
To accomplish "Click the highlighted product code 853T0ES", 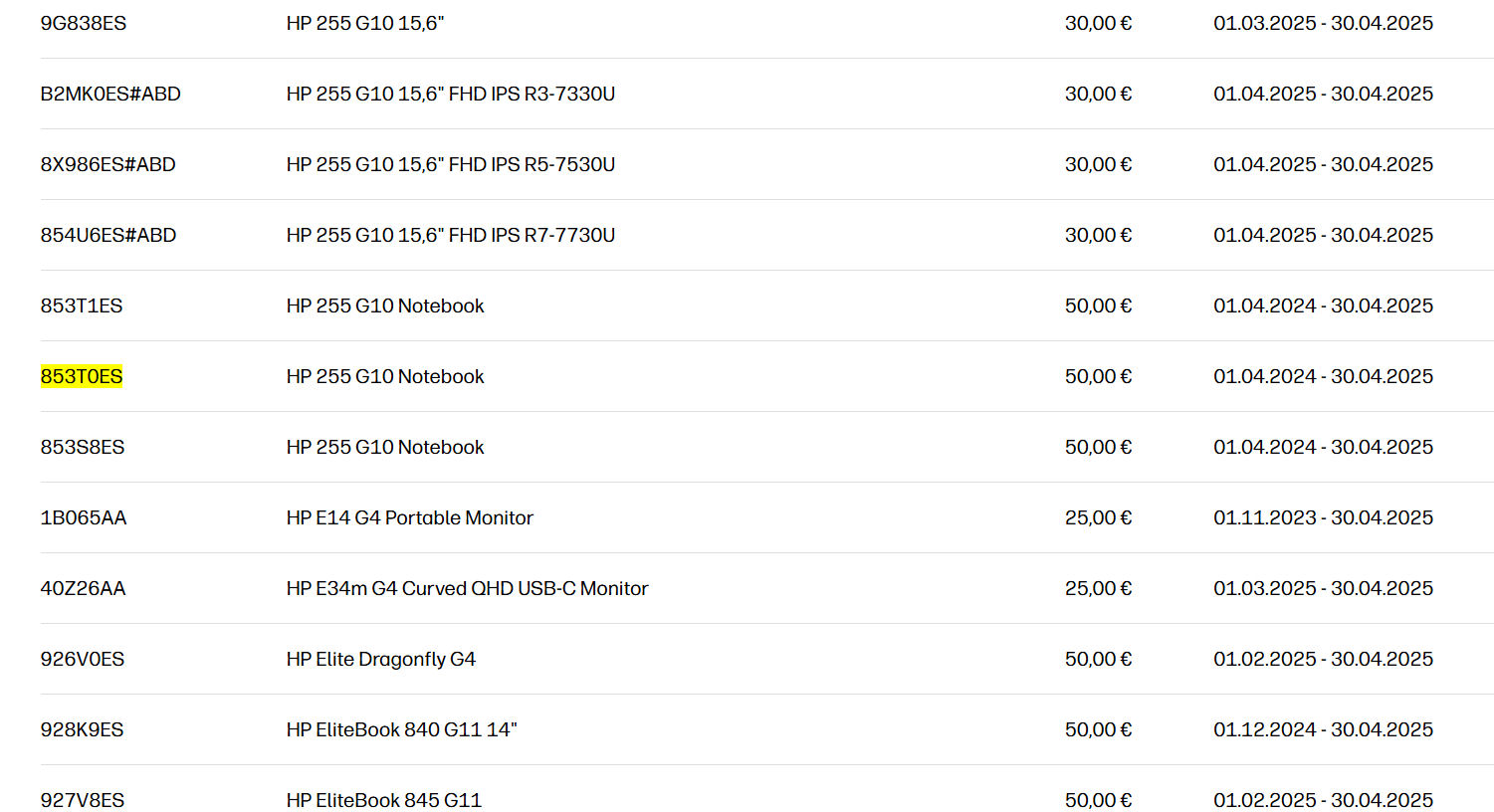I will pos(82,376).
